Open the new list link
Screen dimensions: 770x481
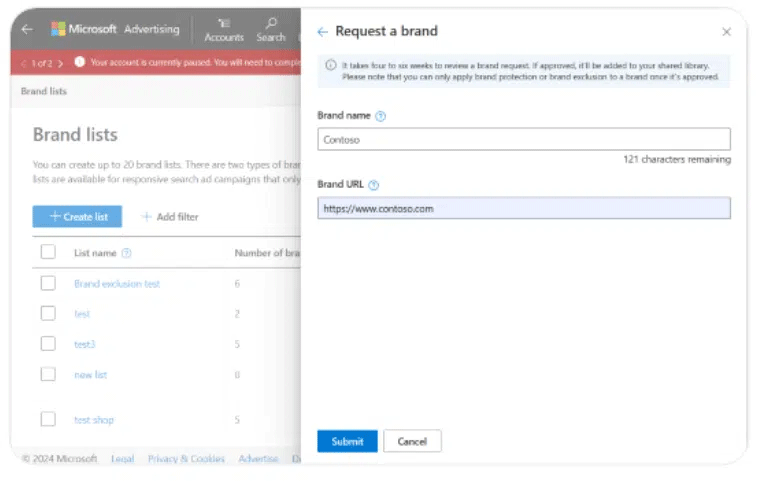(90, 375)
